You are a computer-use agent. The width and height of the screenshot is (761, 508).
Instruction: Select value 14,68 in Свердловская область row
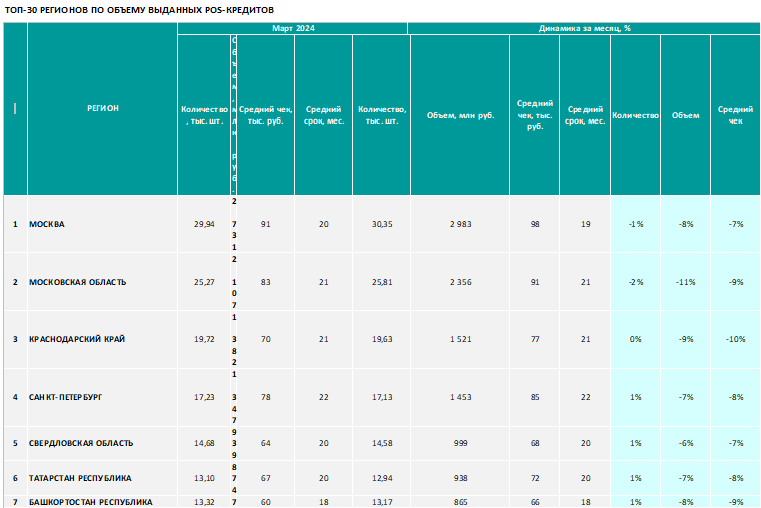pos(204,443)
